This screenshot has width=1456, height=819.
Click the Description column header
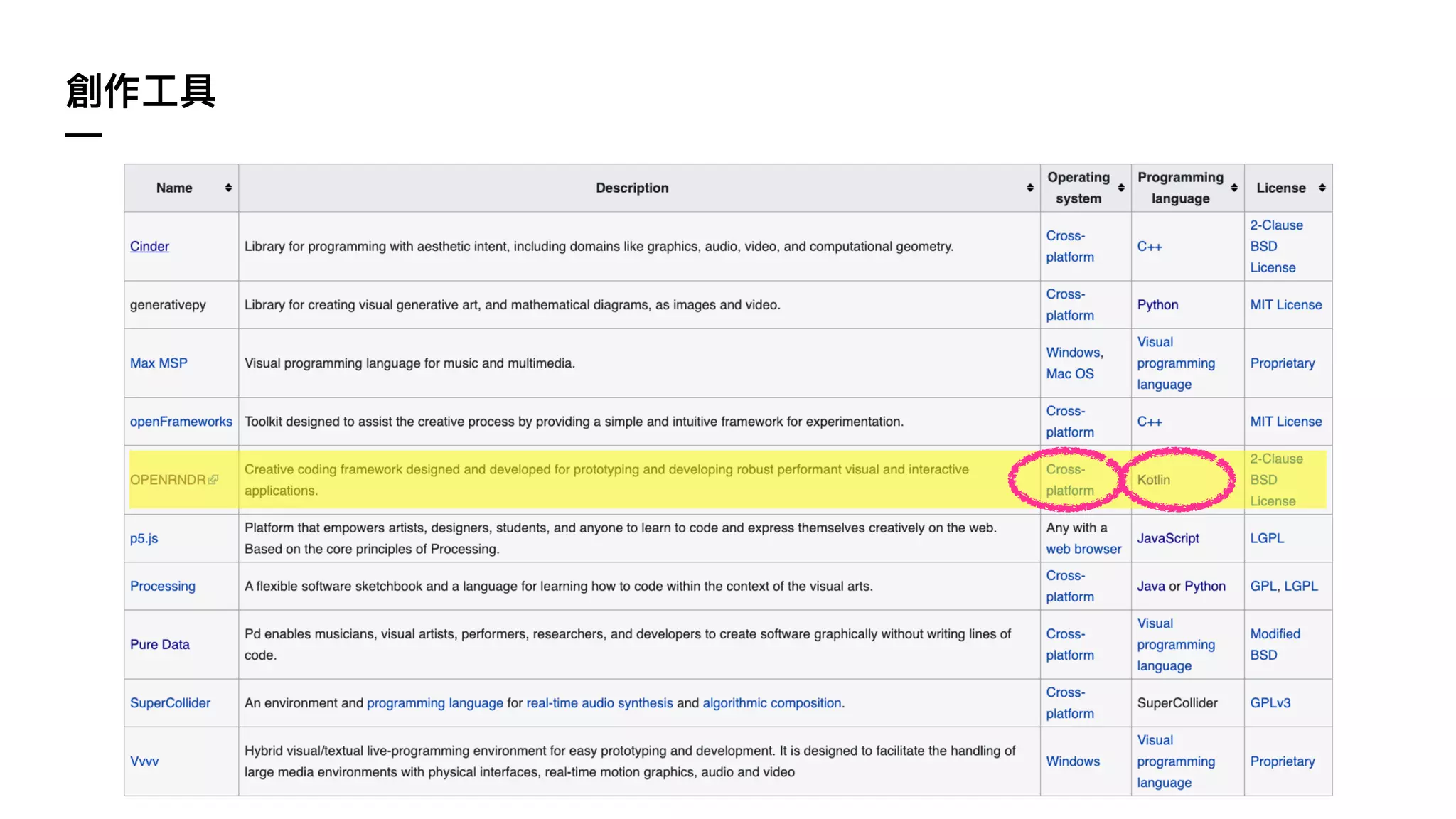639,188
